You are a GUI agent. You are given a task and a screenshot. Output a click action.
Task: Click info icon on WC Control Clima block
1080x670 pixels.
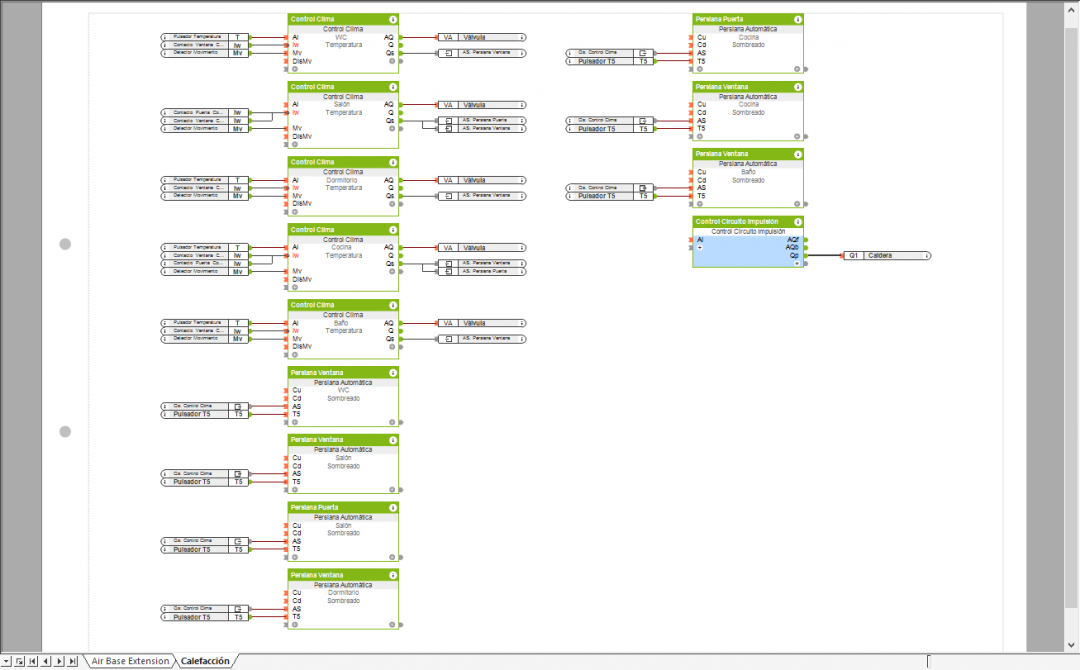tap(393, 19)
